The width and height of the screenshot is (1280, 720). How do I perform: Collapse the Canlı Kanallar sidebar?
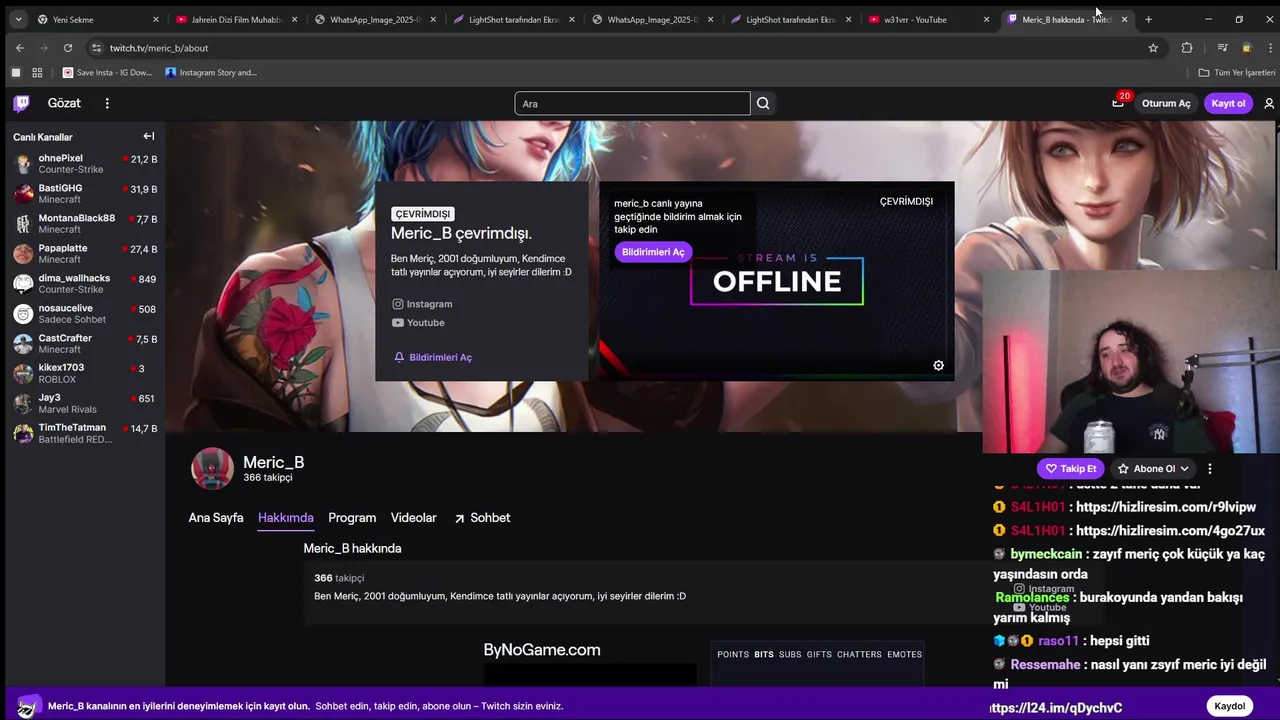coord(149,136)
